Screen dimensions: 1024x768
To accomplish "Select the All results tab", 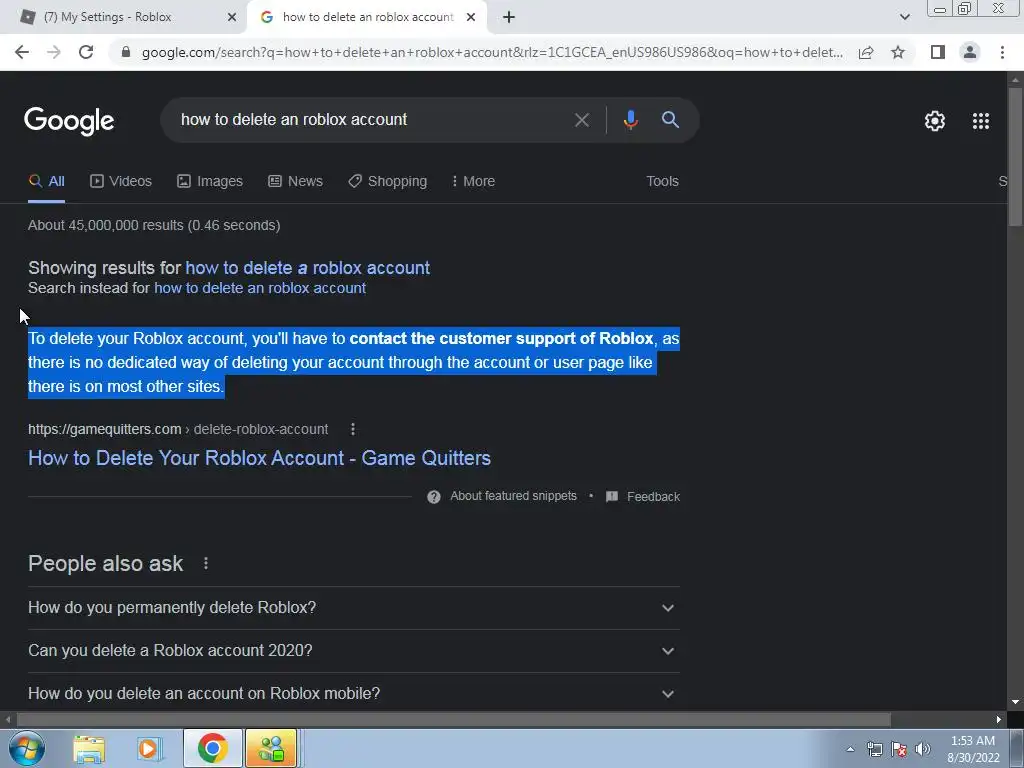I will [46, 181].
